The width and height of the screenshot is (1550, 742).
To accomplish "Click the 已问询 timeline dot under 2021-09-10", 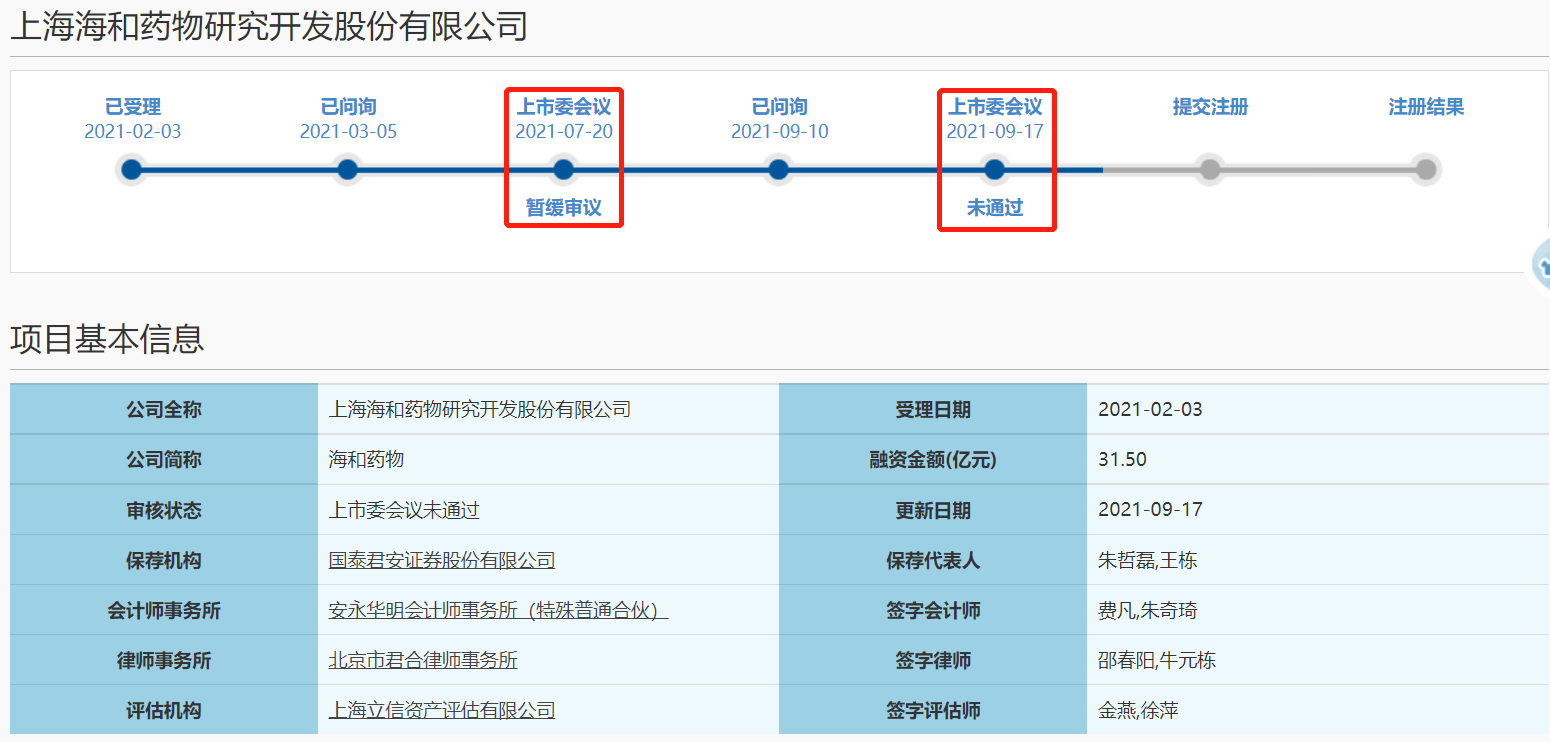I will click(x=779, y=170).
